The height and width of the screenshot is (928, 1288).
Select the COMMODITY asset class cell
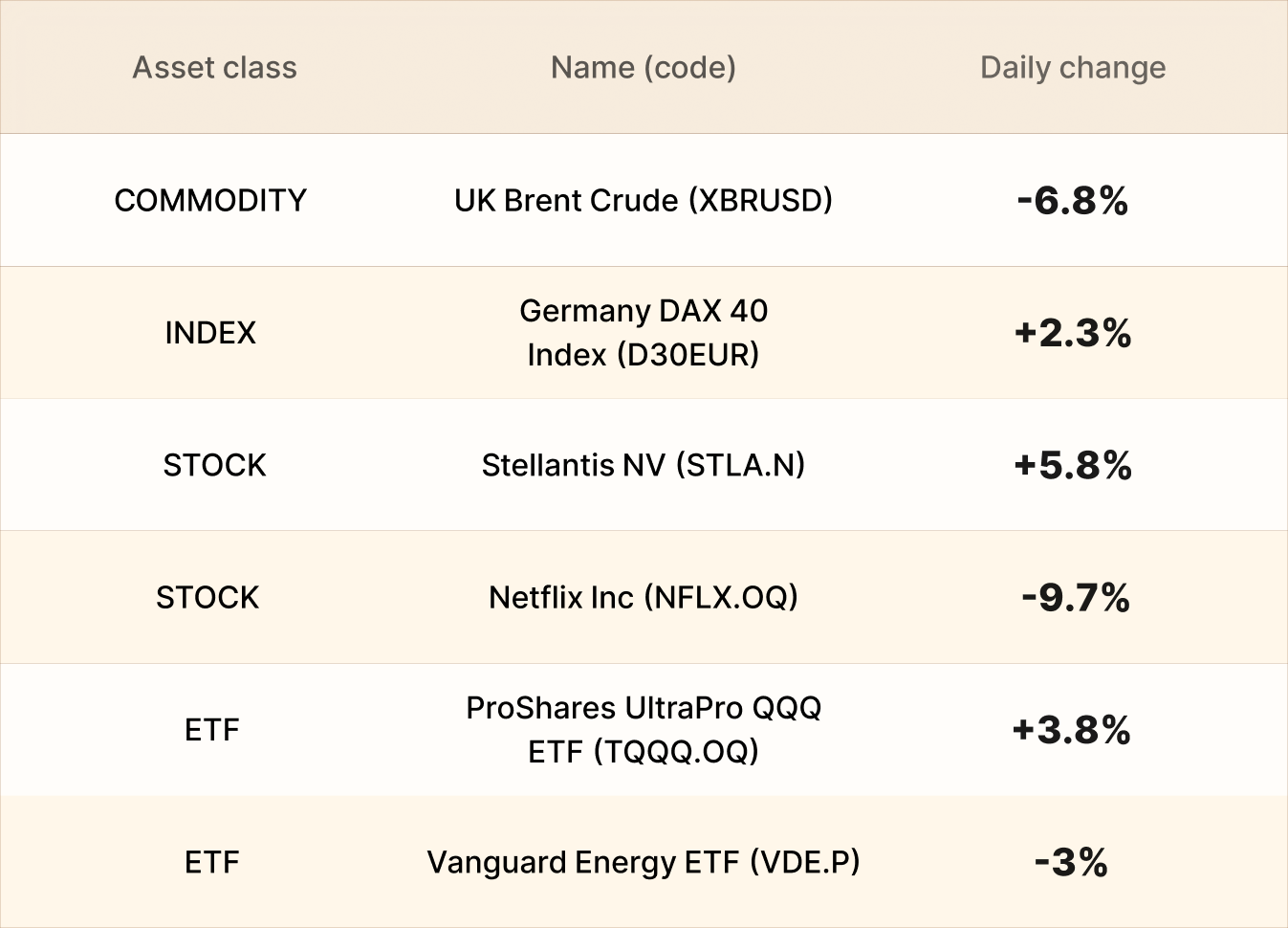click(x=210, y=201)
